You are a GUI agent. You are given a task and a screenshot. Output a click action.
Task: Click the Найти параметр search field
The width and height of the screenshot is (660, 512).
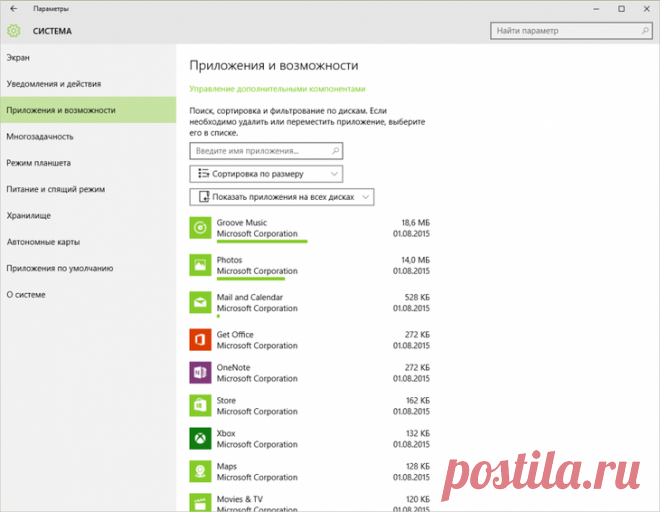pos(572,31)
